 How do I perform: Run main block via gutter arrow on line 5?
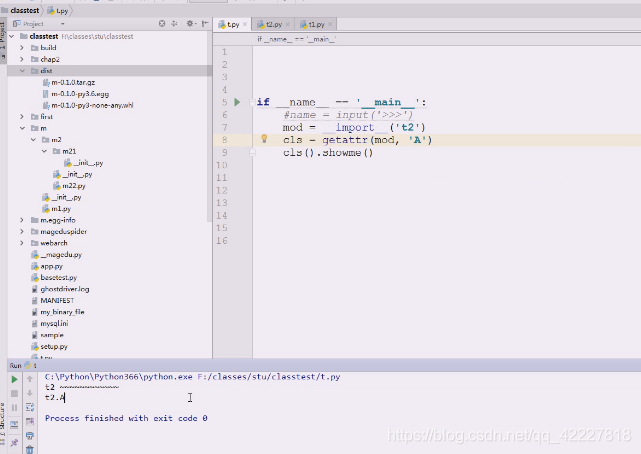[x=237, y=102]
